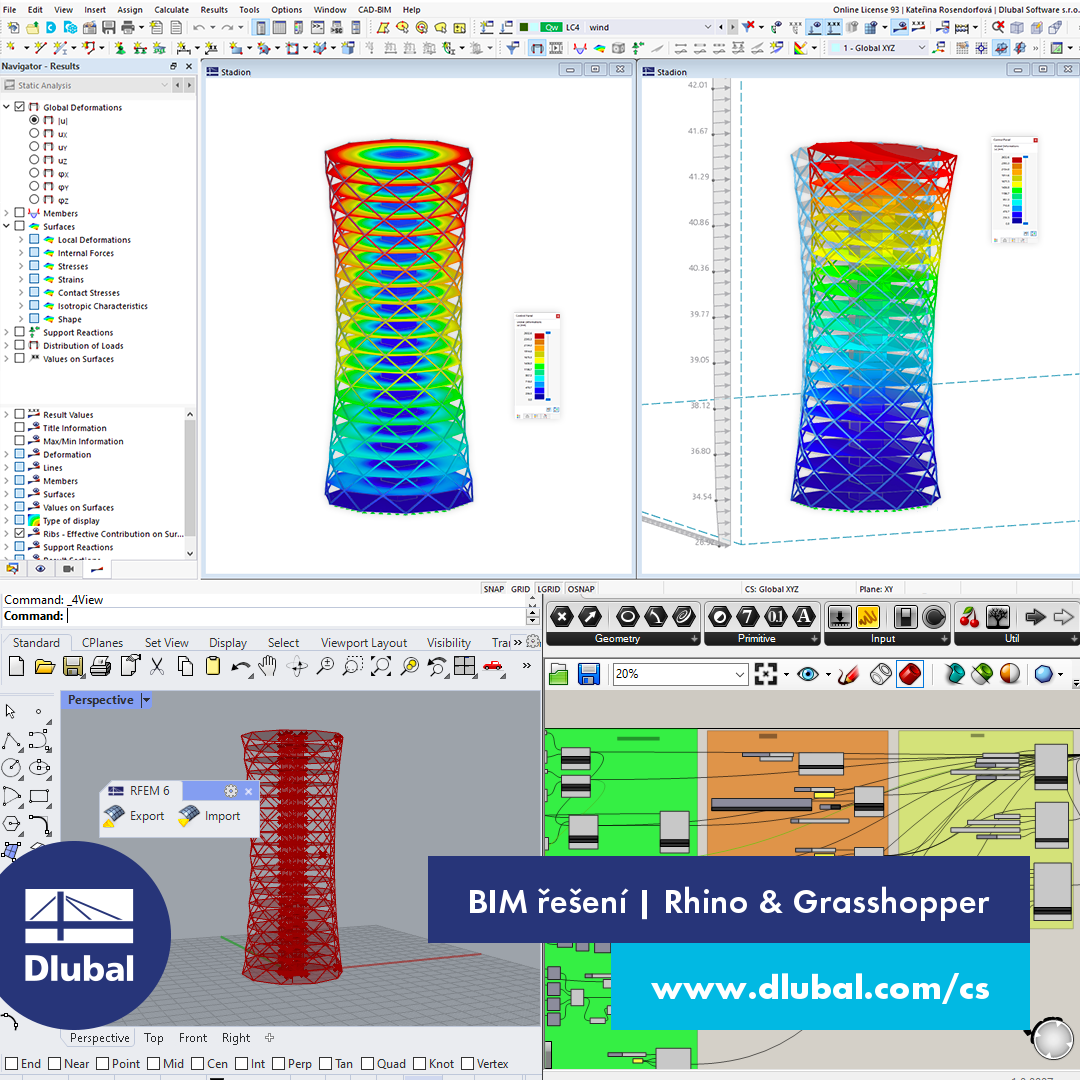Open Static Analysis navigator dropdown
This screenshot has height=1080, width=1080.
tap(164, 85)
